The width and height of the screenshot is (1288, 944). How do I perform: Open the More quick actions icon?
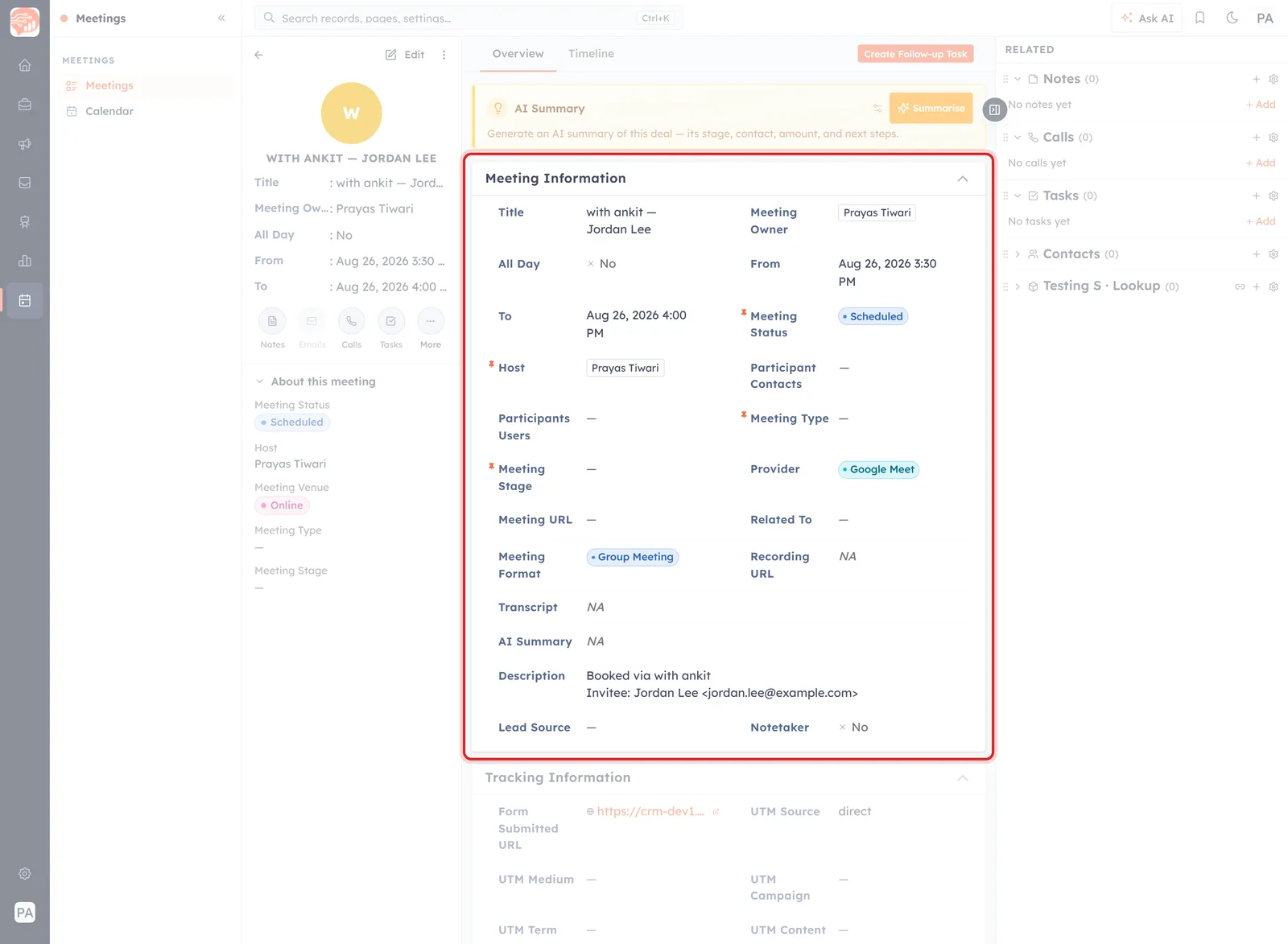pos(431,321)
